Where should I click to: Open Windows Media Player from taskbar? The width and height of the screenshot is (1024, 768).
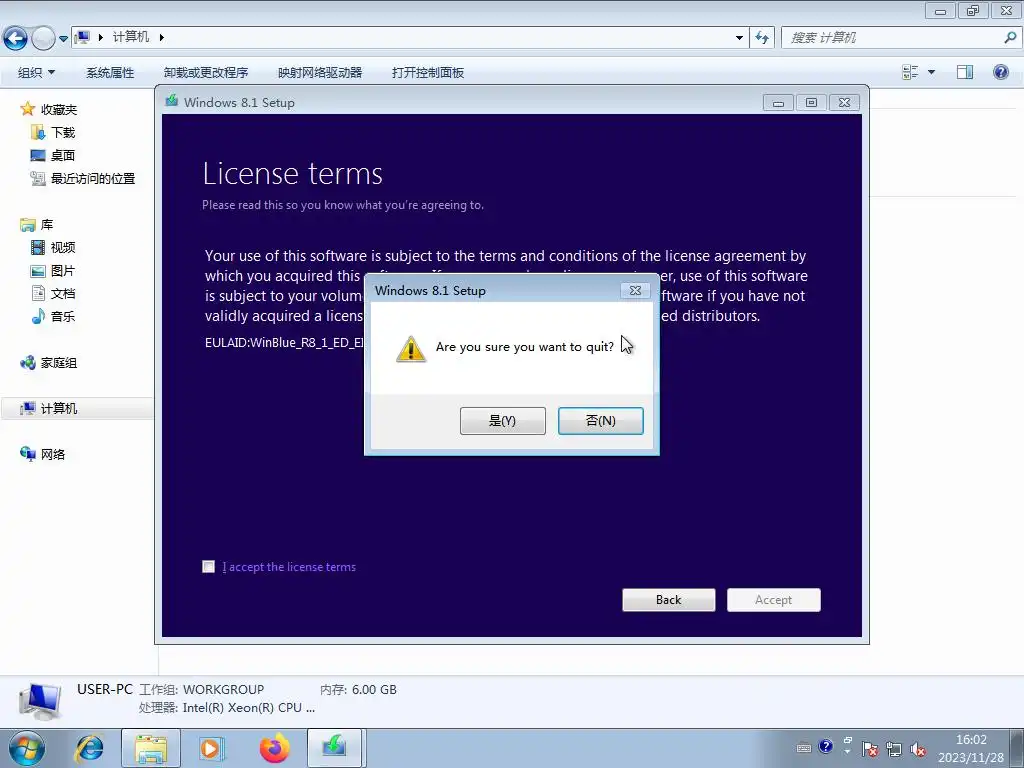pos(212,748)
